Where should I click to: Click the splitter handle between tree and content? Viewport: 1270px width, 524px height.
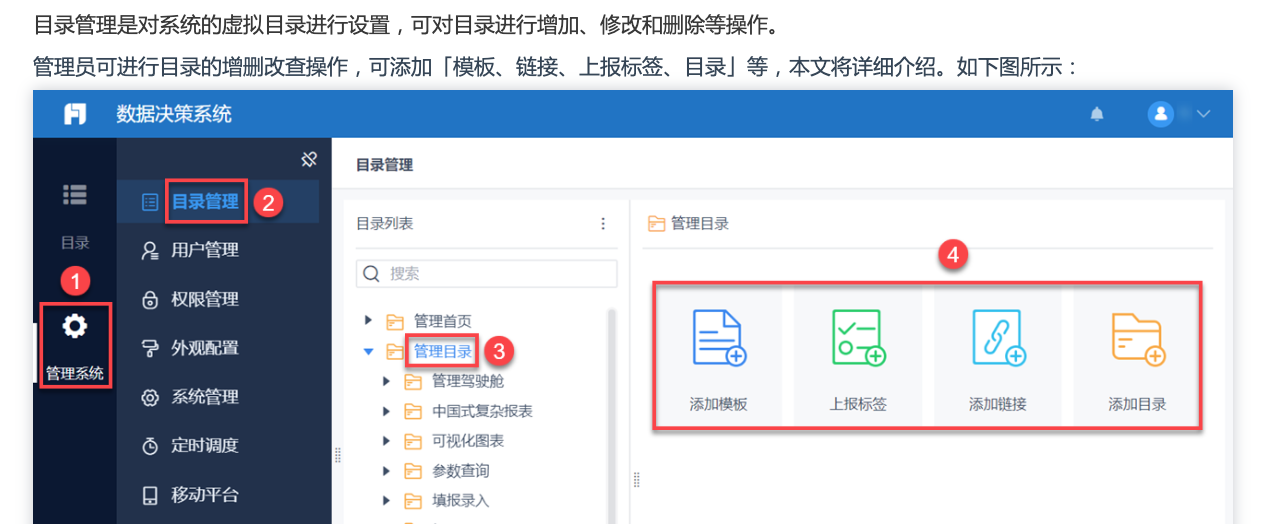coord(637,481)
